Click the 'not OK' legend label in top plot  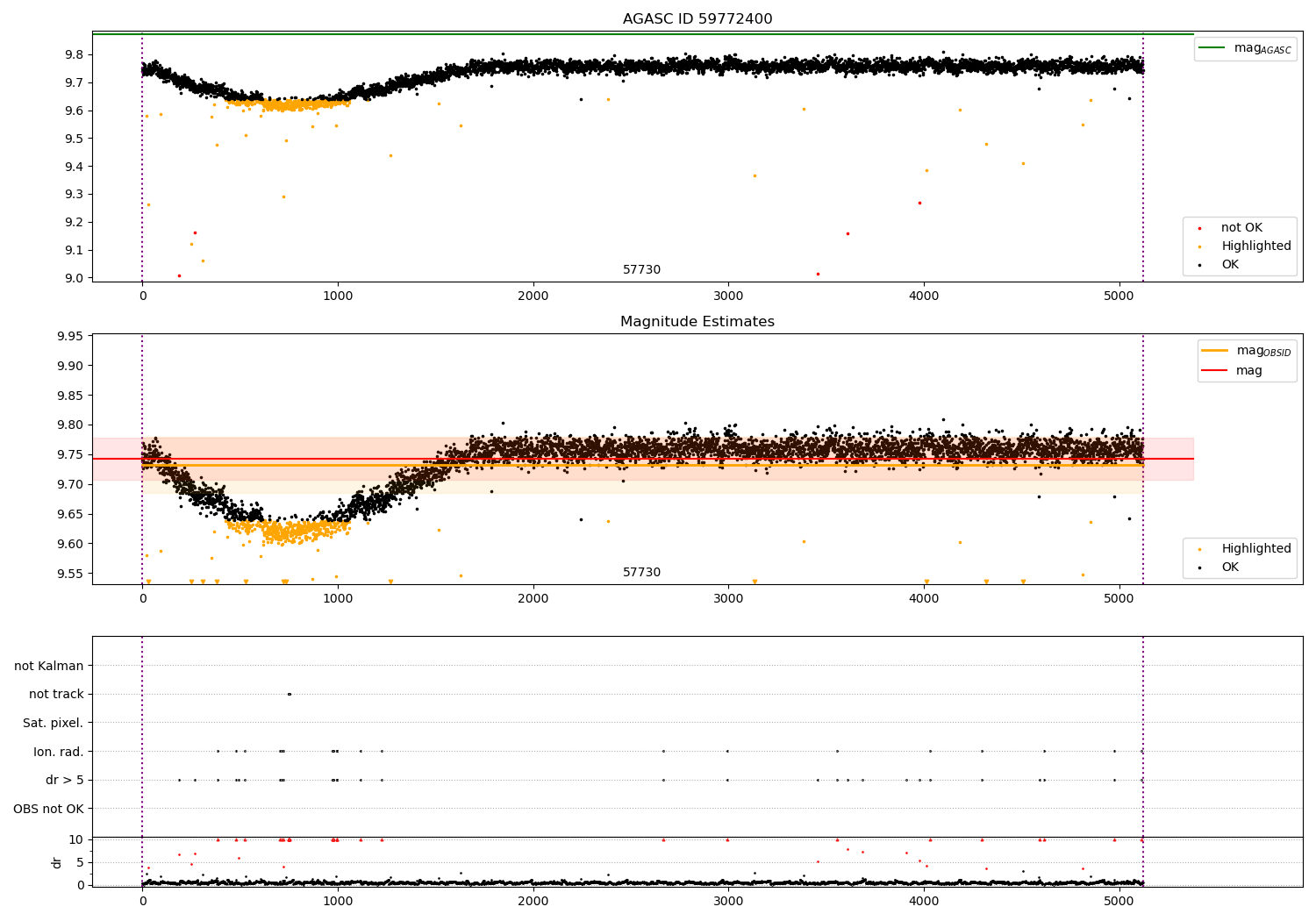[x=1241, y=228]
